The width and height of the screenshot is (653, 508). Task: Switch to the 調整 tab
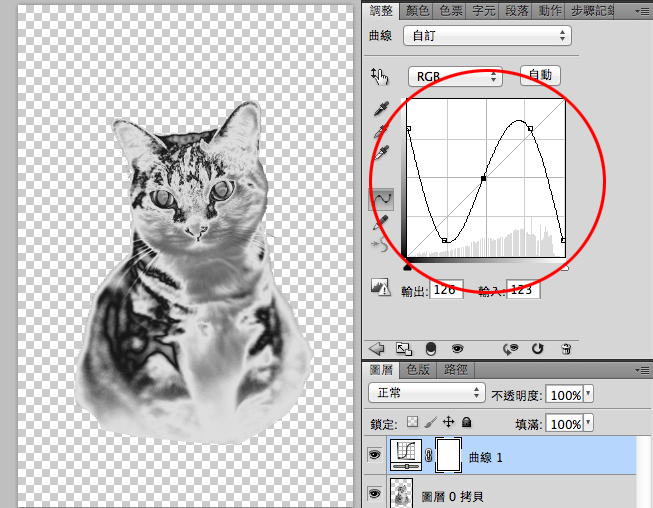(x=381, y=11)
